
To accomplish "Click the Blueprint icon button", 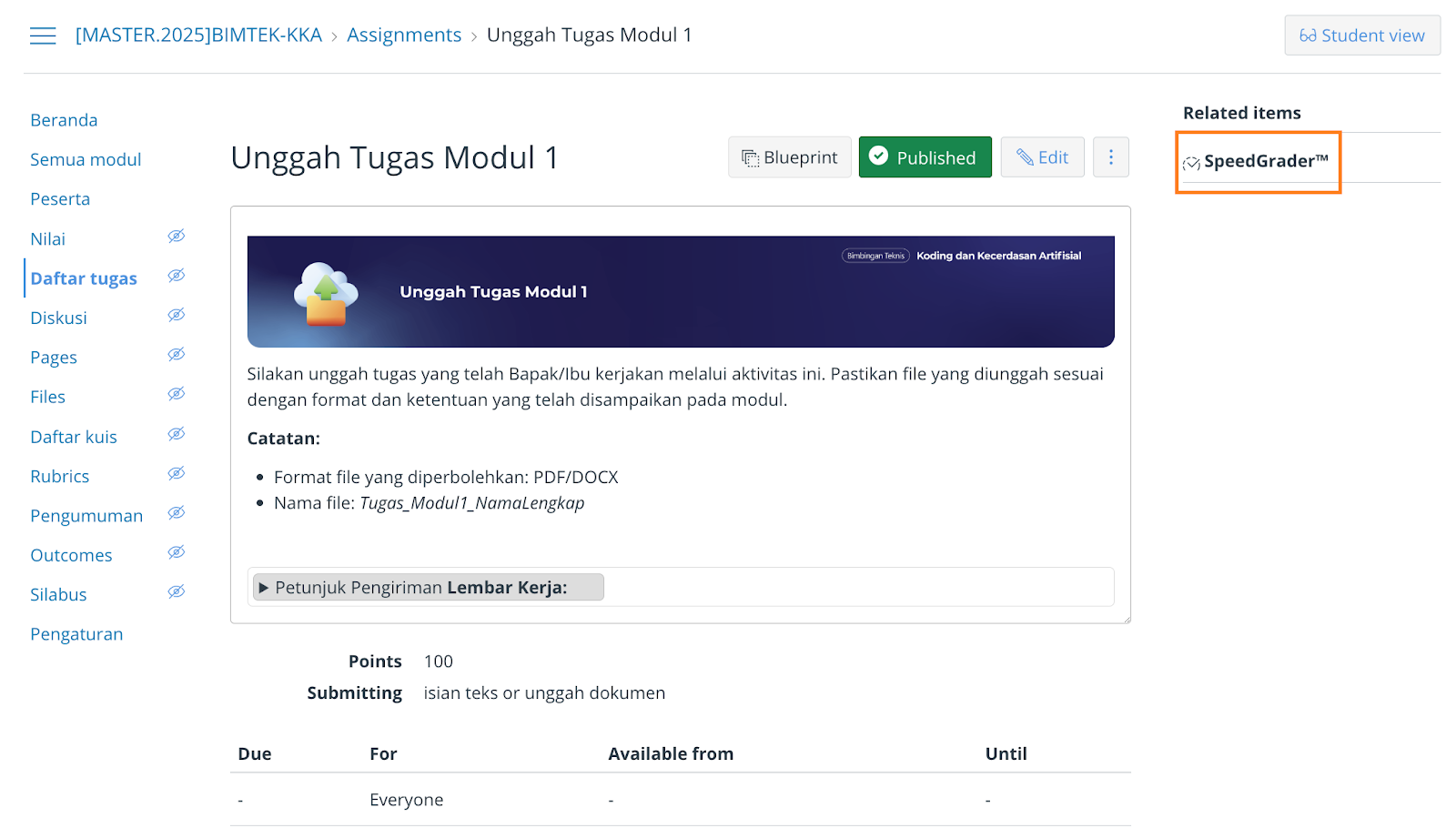I will click(x=750, y=157).
